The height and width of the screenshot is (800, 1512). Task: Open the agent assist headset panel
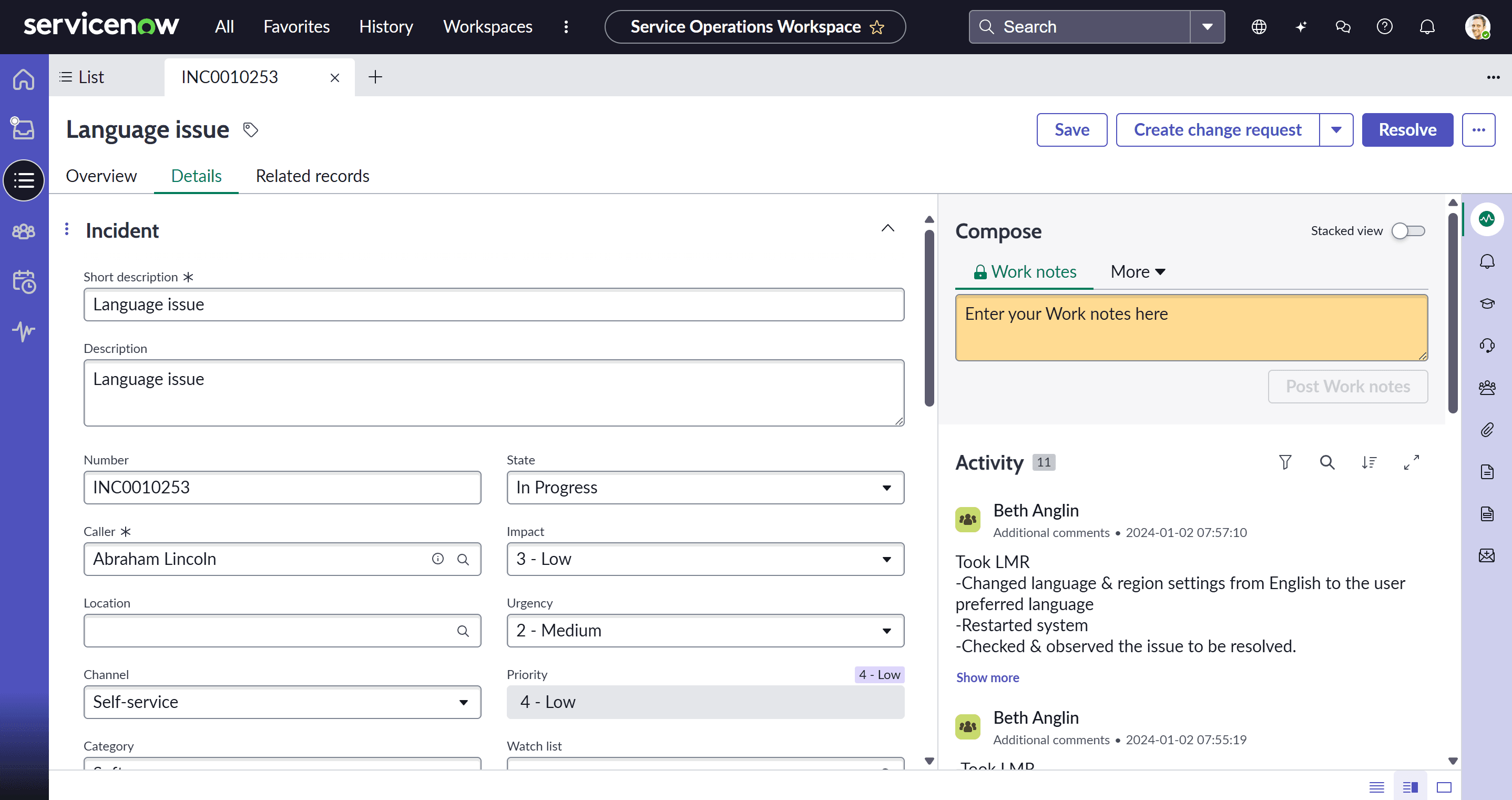pos(1488,346)
